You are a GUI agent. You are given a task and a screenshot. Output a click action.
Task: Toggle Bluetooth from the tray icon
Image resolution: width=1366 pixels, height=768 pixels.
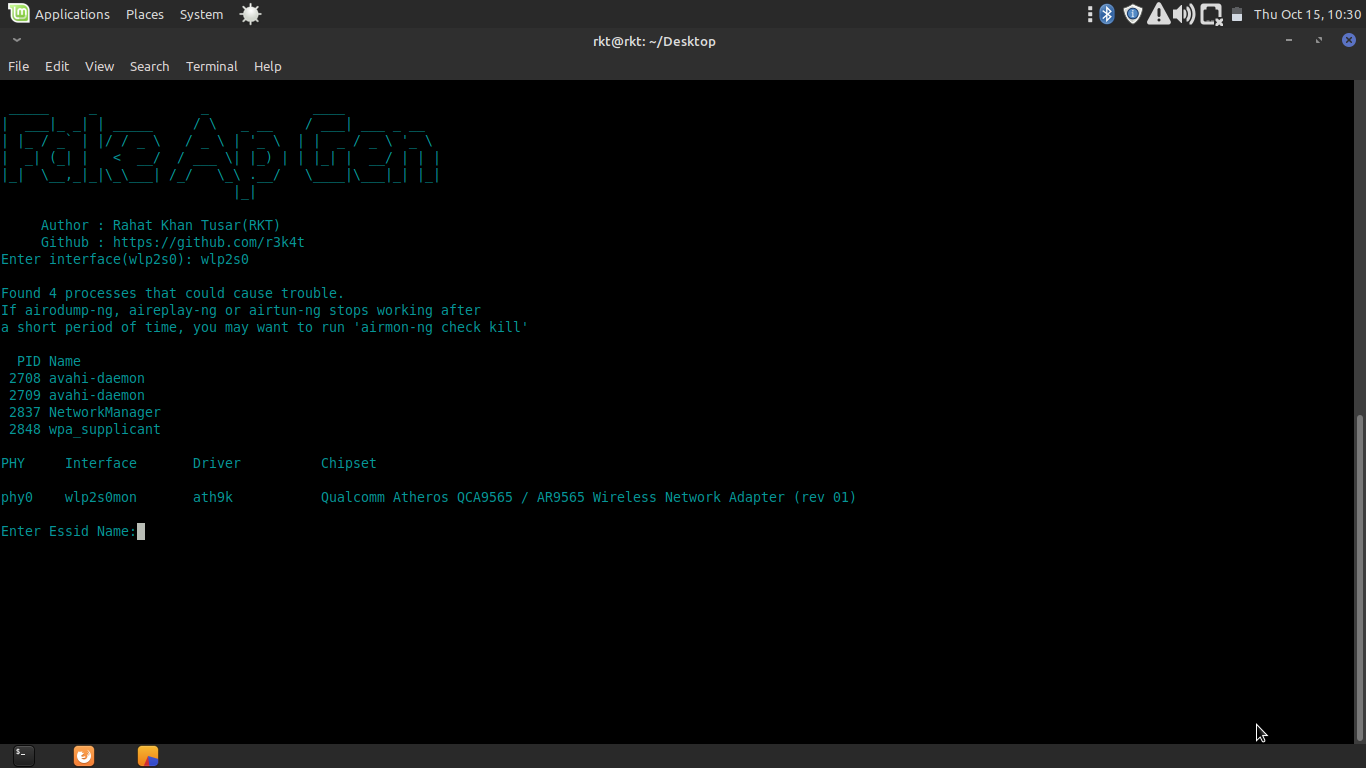[1106, 14]
